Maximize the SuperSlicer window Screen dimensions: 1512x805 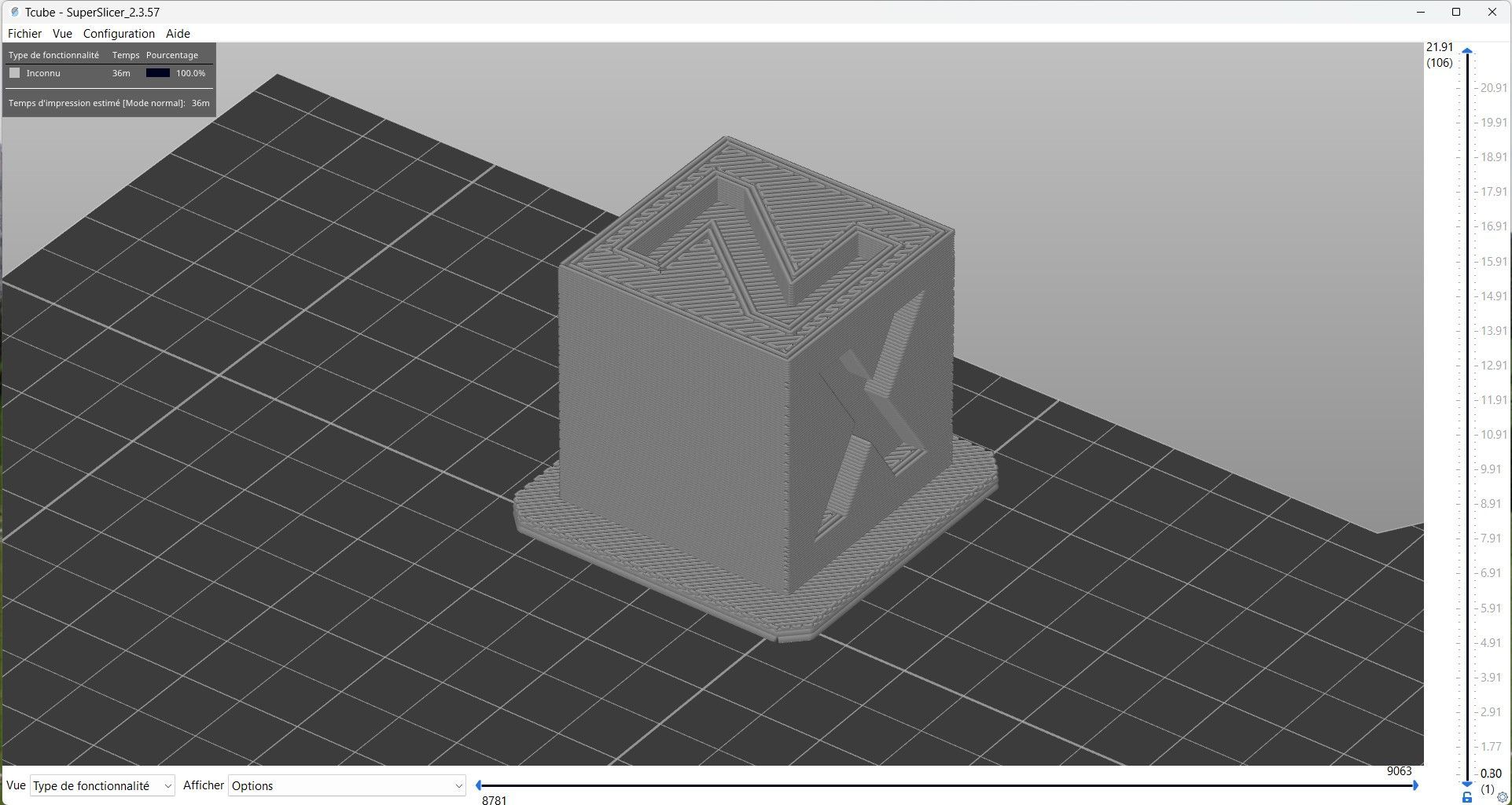1456,12
